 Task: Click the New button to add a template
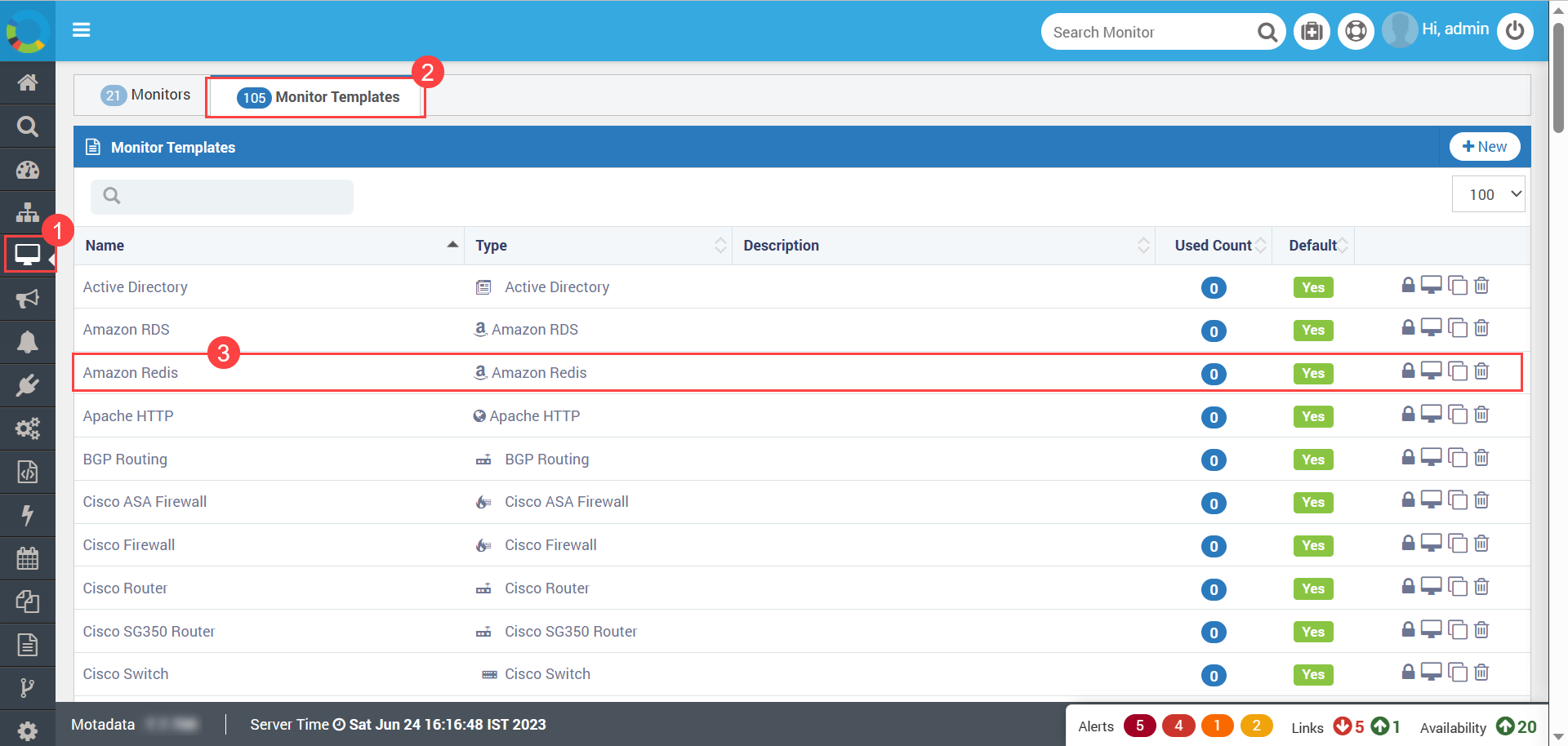[x=1485, y=147]
